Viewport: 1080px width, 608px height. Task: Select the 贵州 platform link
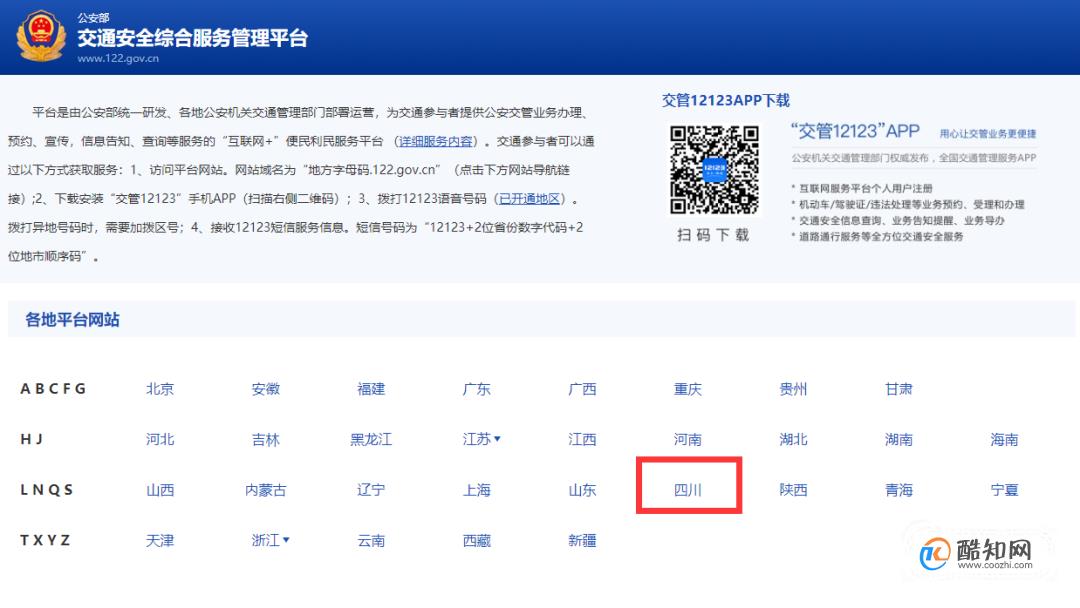pos(793,389)
